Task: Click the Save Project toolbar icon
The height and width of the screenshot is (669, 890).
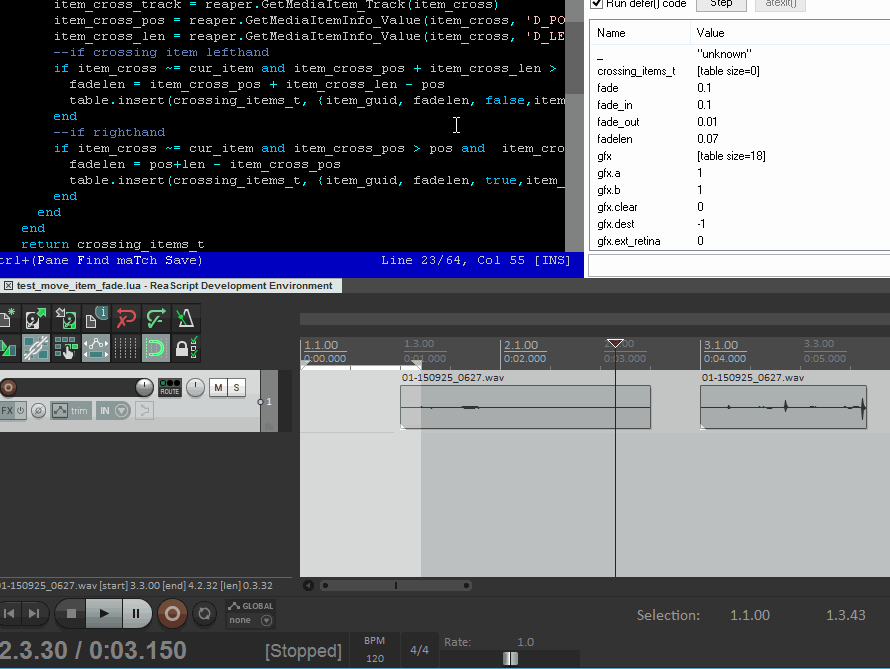Action: tap(66, 318)
